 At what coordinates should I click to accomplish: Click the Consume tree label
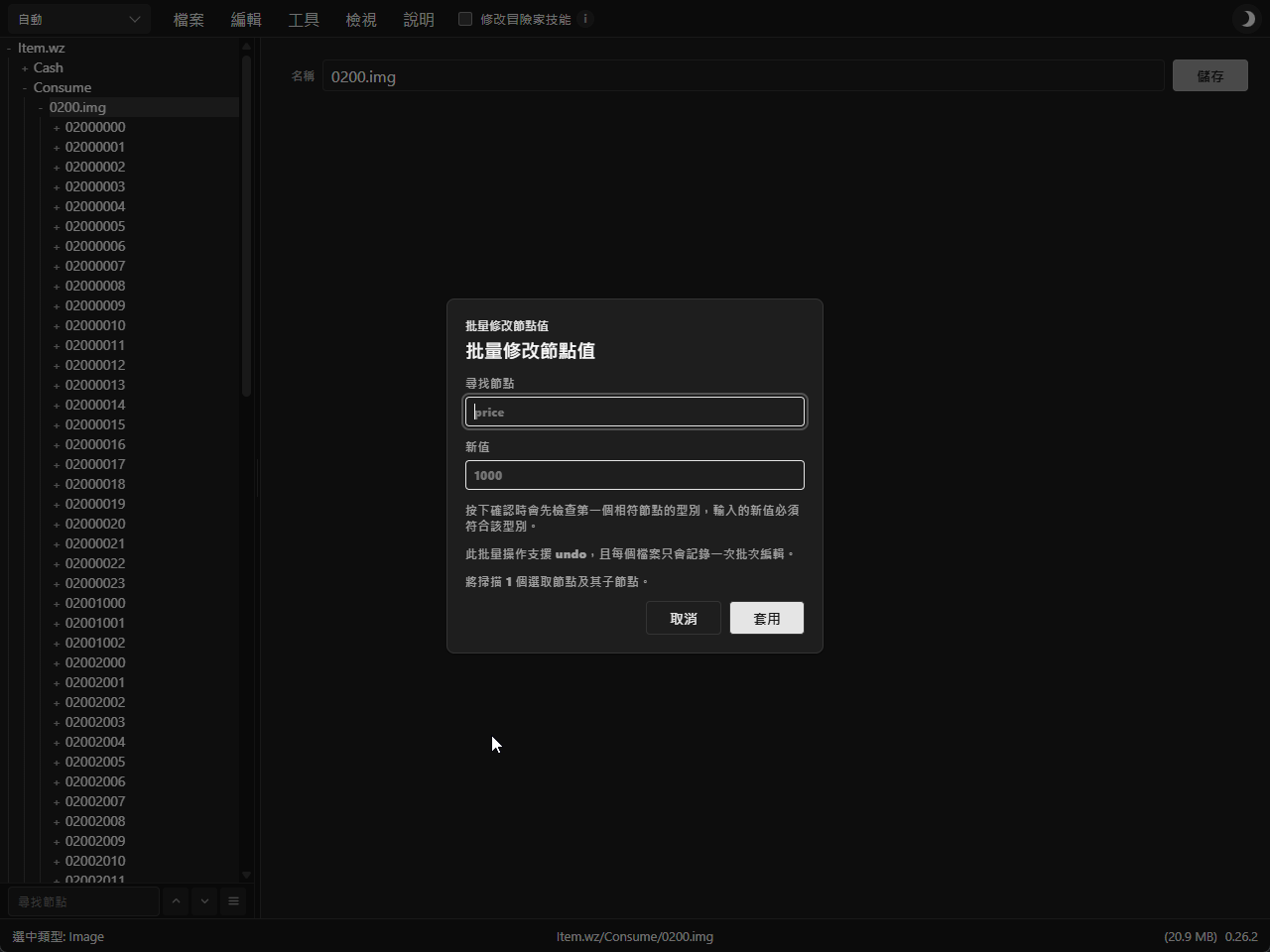click(63, 87)
